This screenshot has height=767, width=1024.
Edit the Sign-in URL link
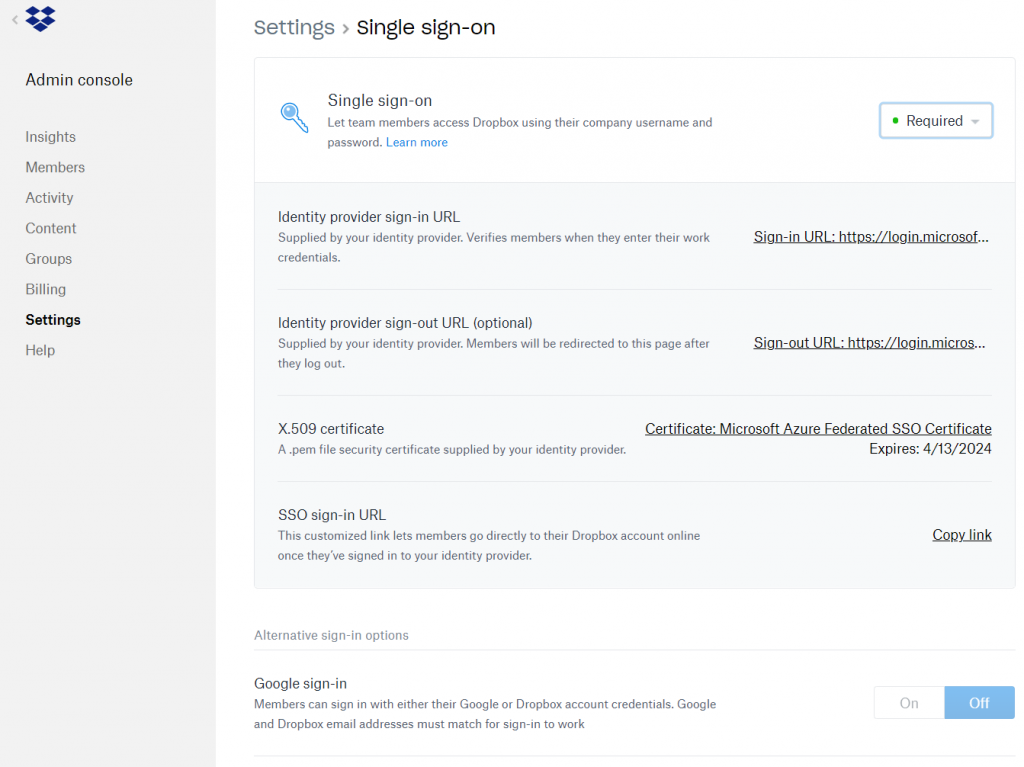(x=871, y=237)
